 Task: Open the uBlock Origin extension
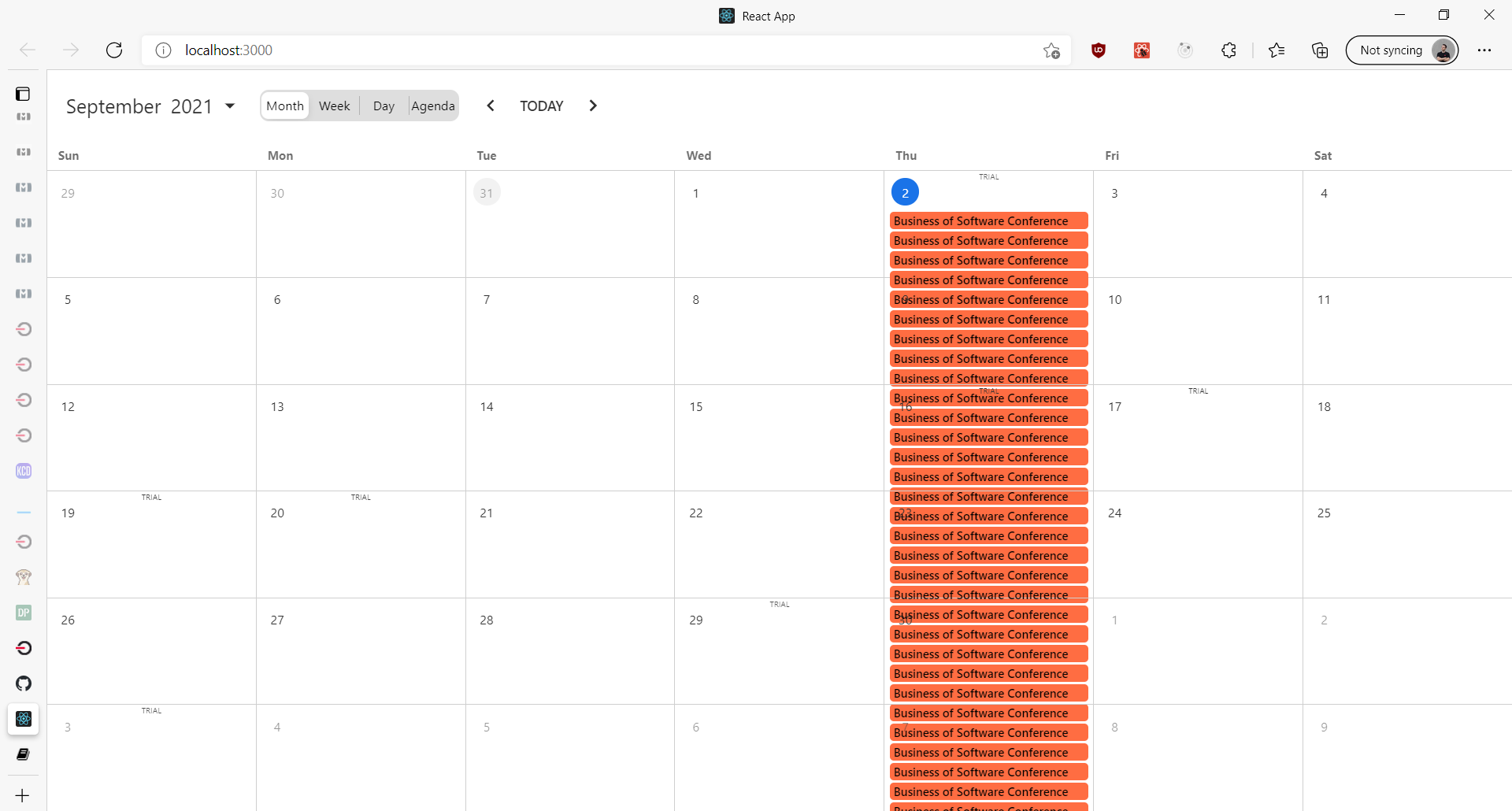pos(1099,50)
